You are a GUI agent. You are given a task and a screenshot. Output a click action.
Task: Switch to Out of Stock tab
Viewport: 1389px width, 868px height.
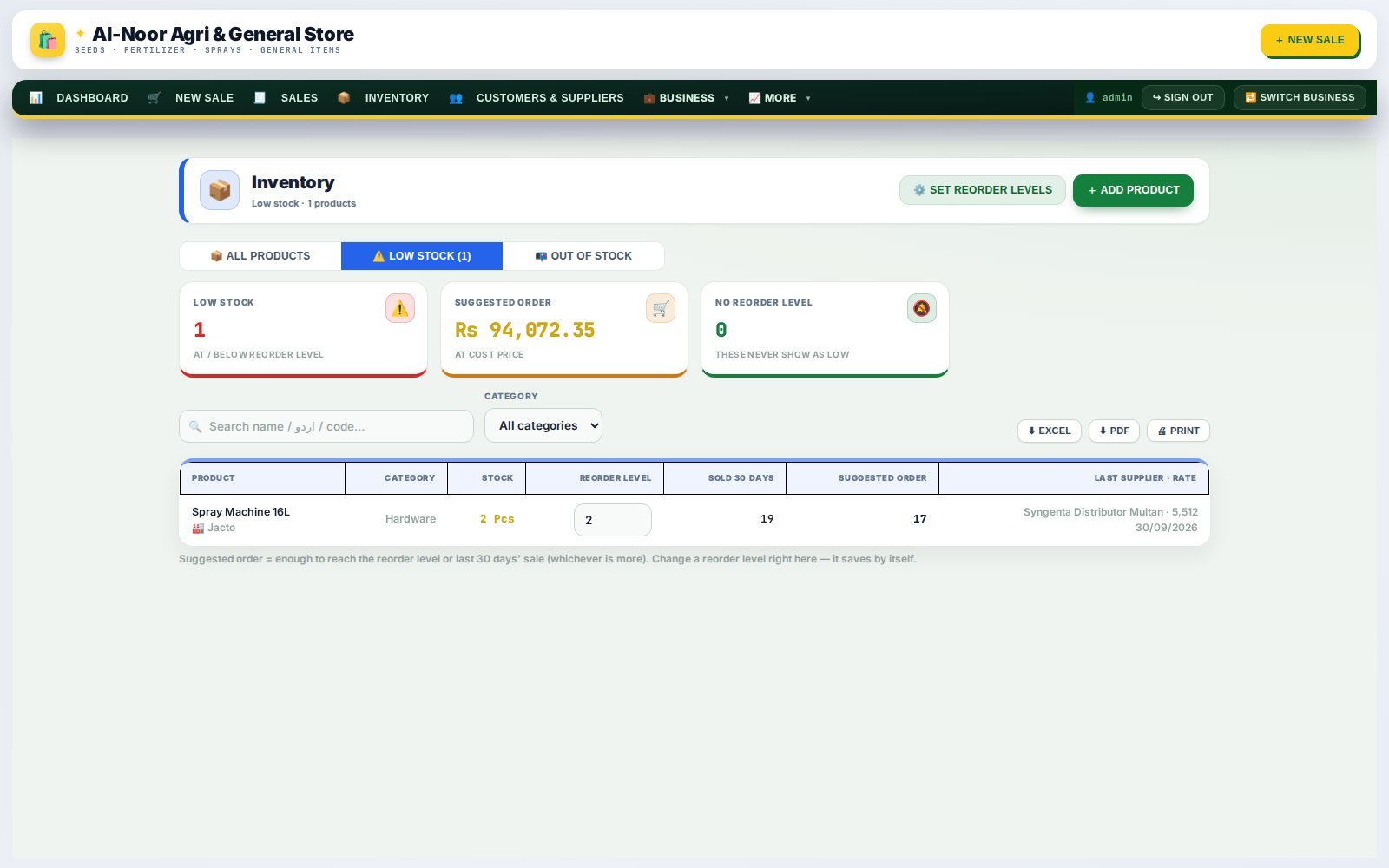coord(583,256)
